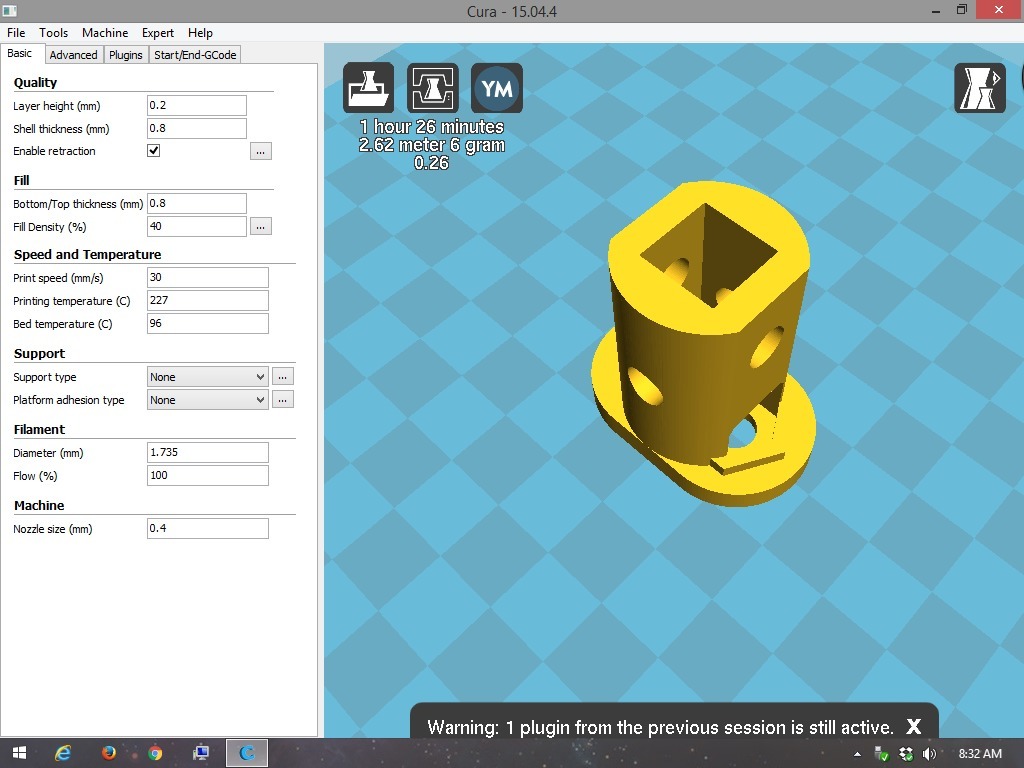This screenshot has width=1024, height=768.
Task: Expand the Support type dropdown
Action: pyautogui.click(x=207, y=377)
